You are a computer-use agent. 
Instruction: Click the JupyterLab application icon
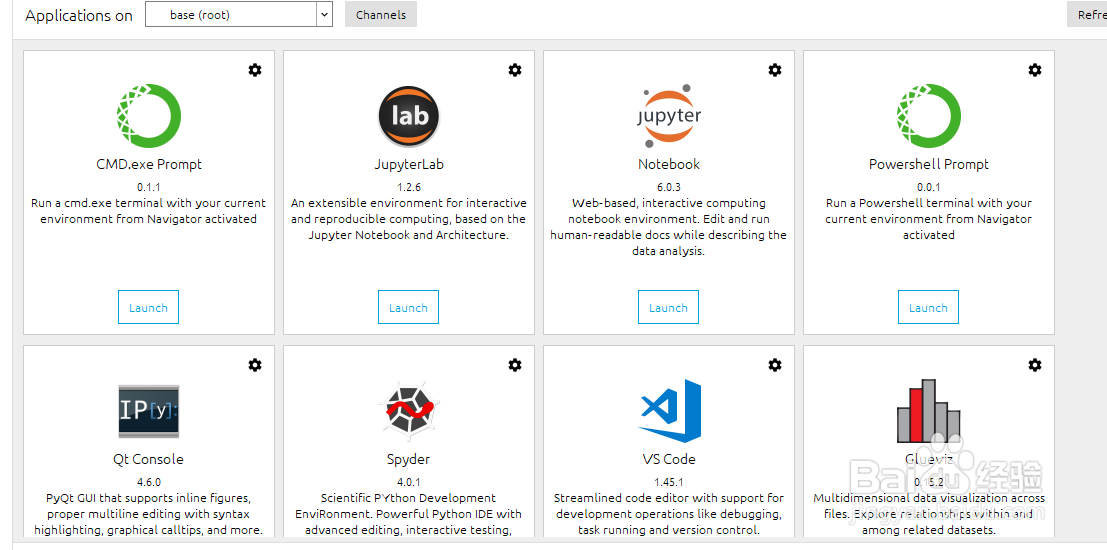click(409, 116)
